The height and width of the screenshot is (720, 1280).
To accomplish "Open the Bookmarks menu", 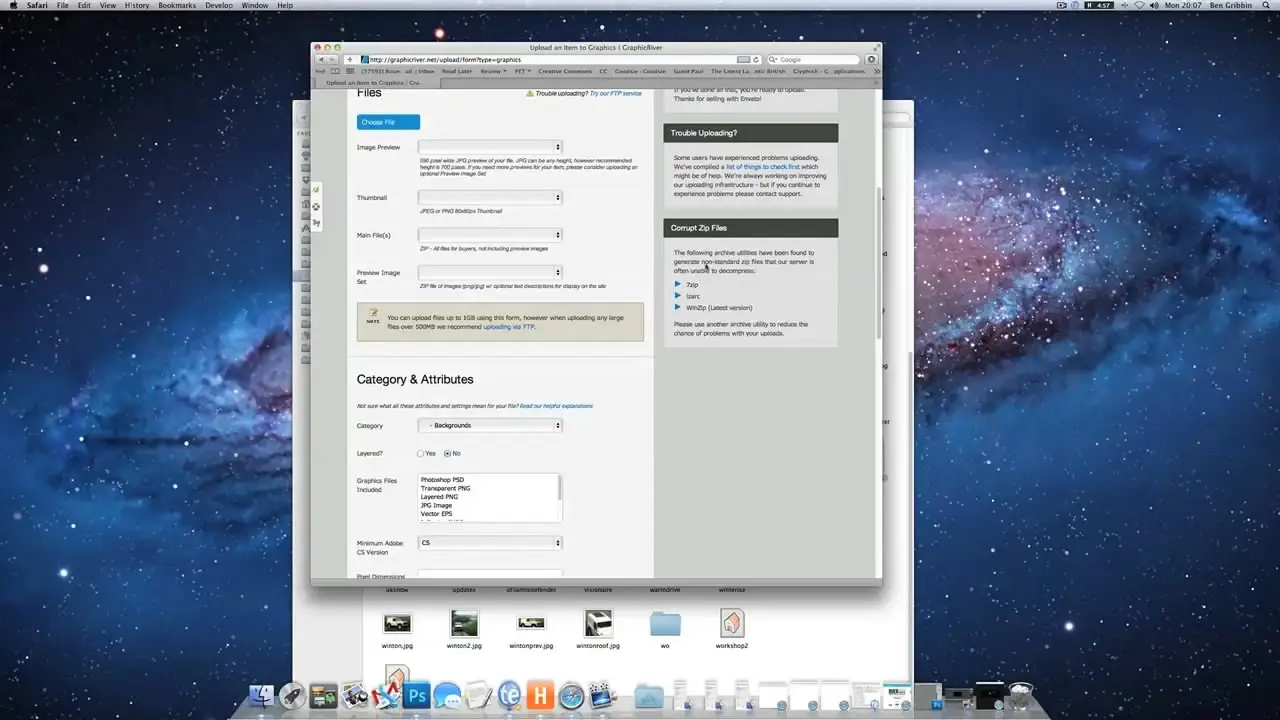I will click(x=177, y=5).
